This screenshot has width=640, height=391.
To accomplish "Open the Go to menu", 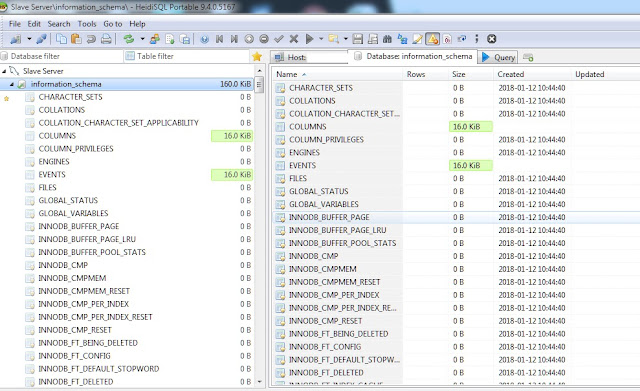I will [113, 24].
